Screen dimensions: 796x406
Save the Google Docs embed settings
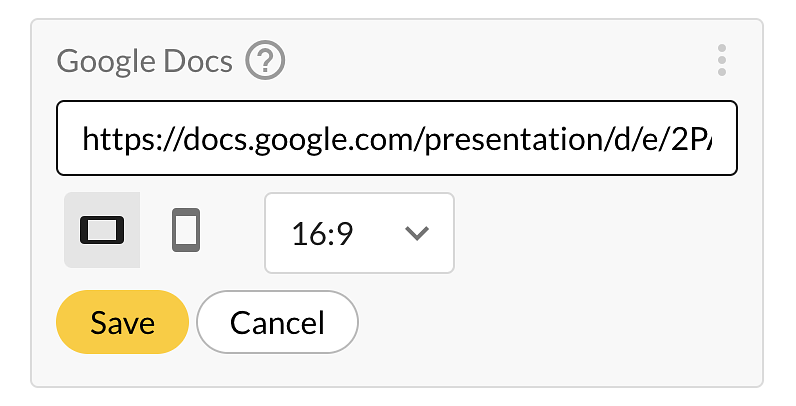(122, 322)
